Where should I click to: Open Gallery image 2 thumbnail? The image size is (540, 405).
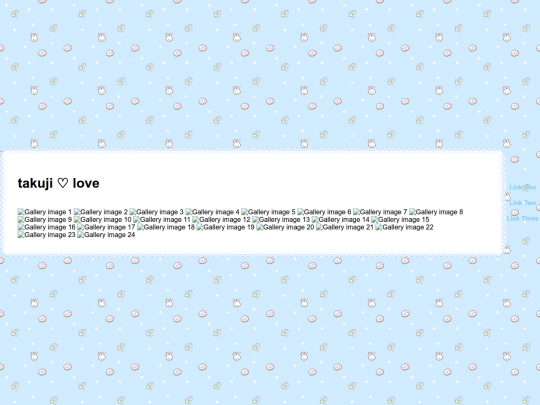tap(101, 212)
